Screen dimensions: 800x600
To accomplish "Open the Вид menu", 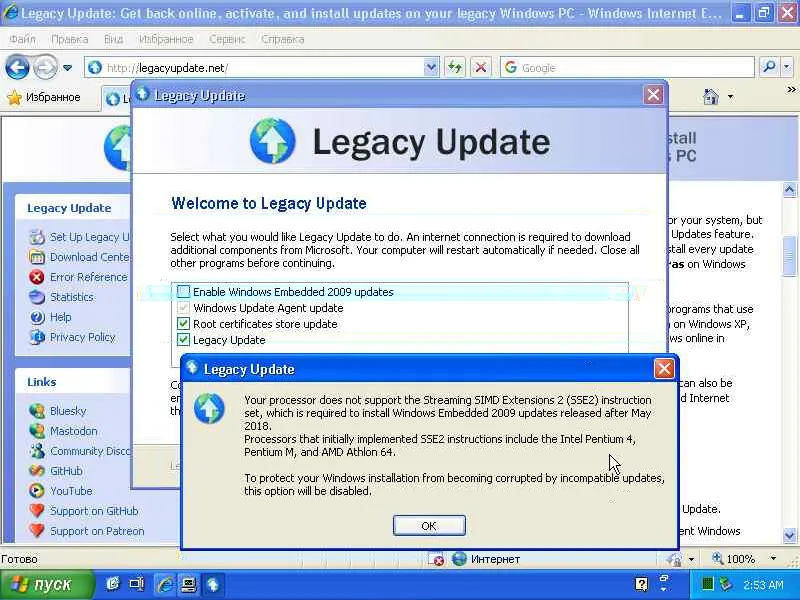I will [x=113, y=39].
